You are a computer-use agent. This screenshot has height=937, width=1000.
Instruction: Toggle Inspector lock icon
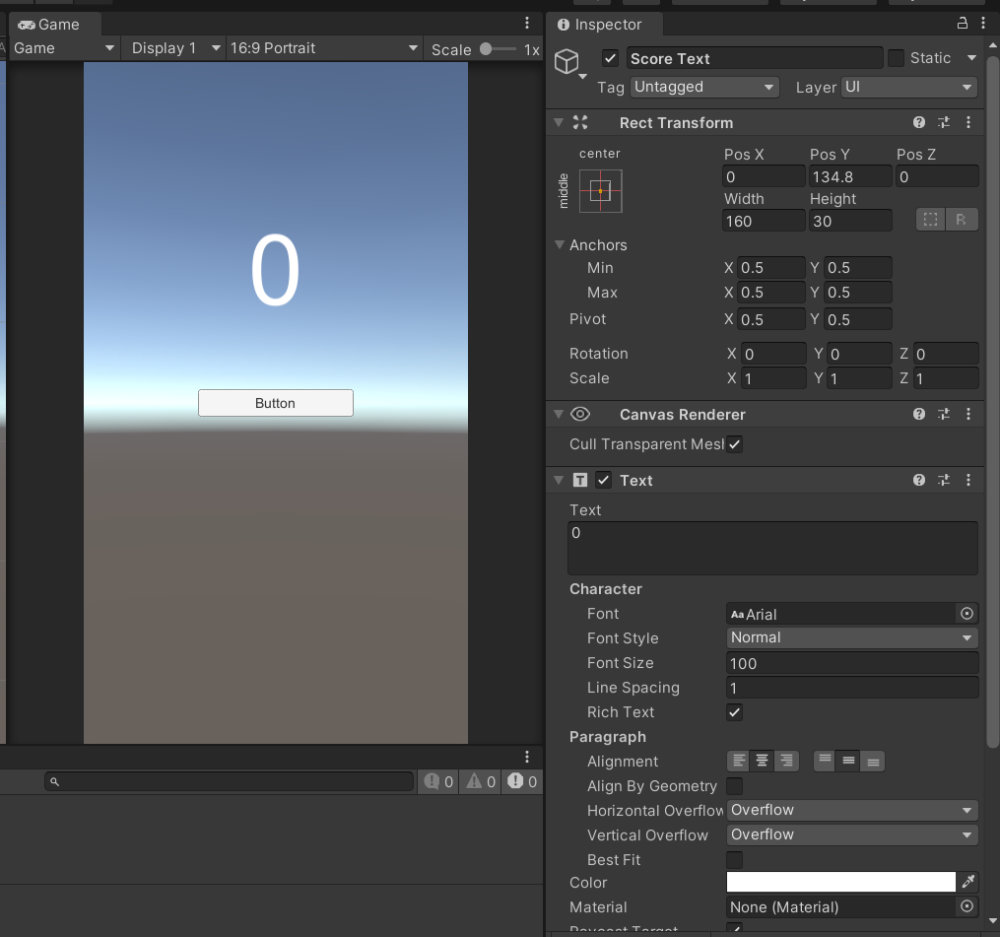click(962, 24)
